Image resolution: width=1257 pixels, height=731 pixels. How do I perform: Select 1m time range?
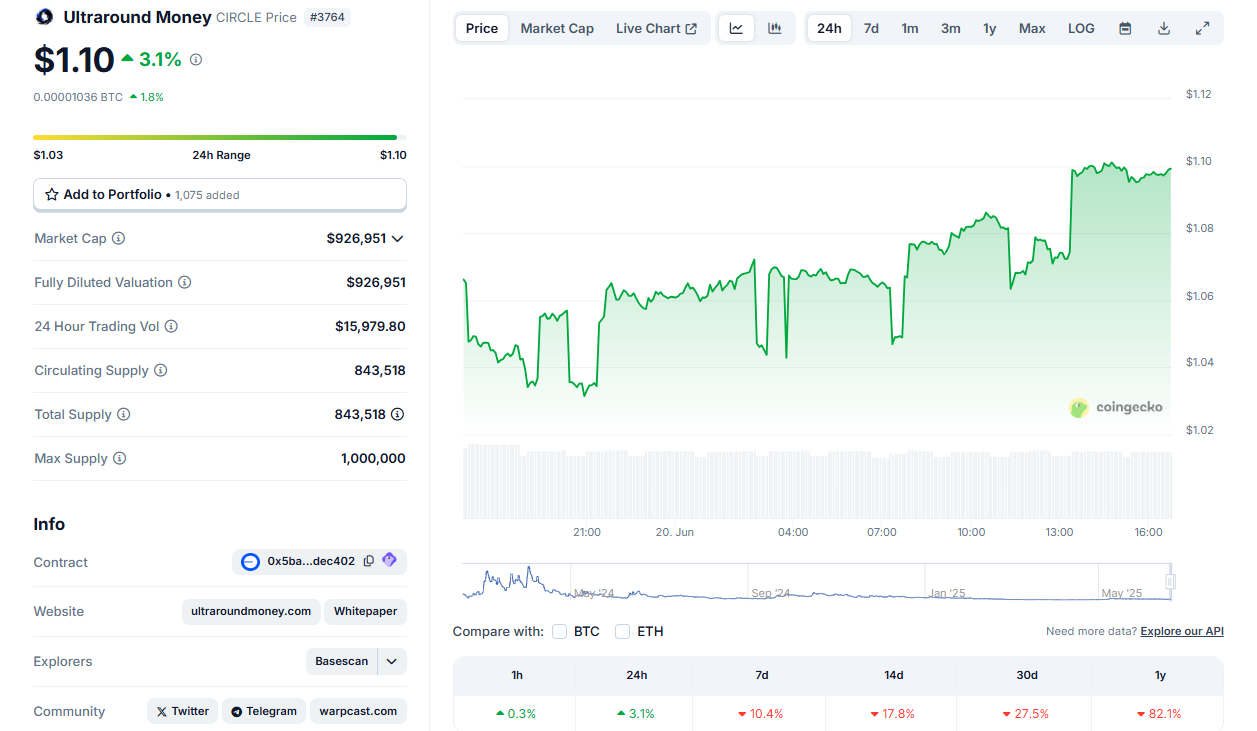[x=910, y=28]
